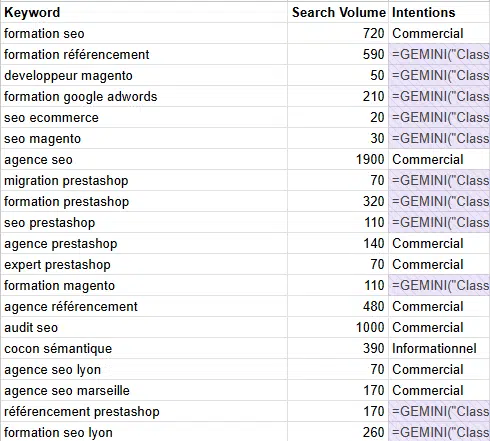
Task: Click the 'formation magento' keyword cell
Action: click(x=144, y=285)
